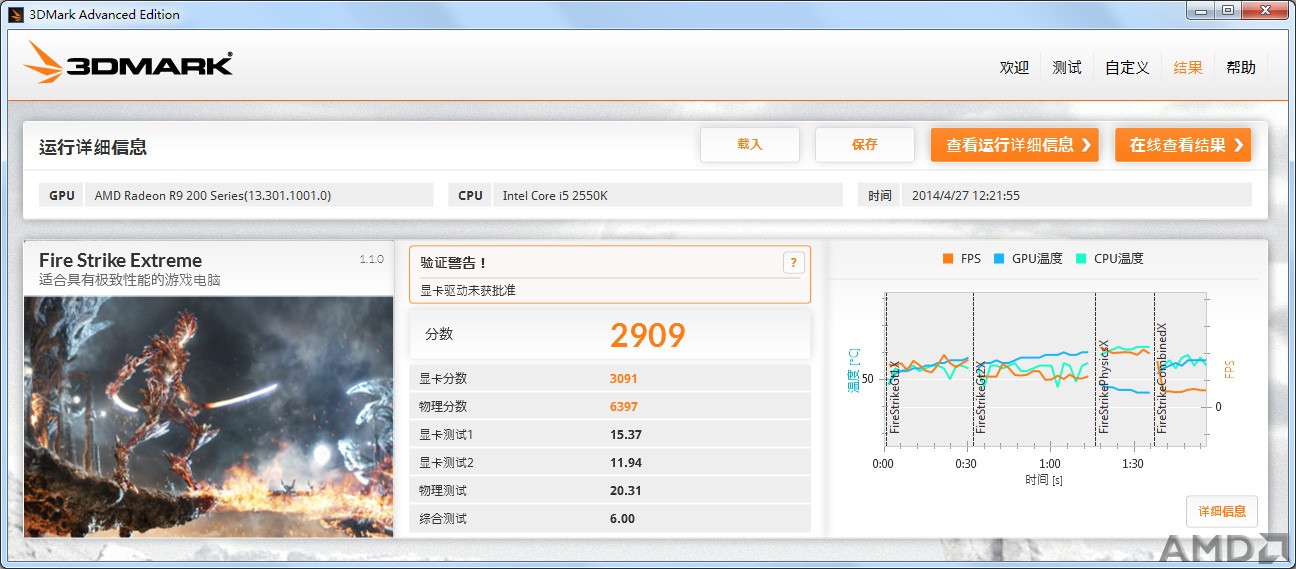Click the 3DMark logo in header

coord(128,64)
